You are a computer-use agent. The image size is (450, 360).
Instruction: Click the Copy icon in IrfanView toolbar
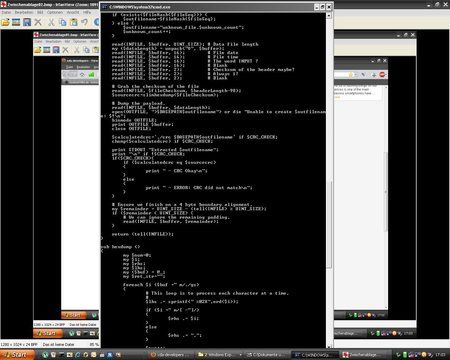coord(62,22)
